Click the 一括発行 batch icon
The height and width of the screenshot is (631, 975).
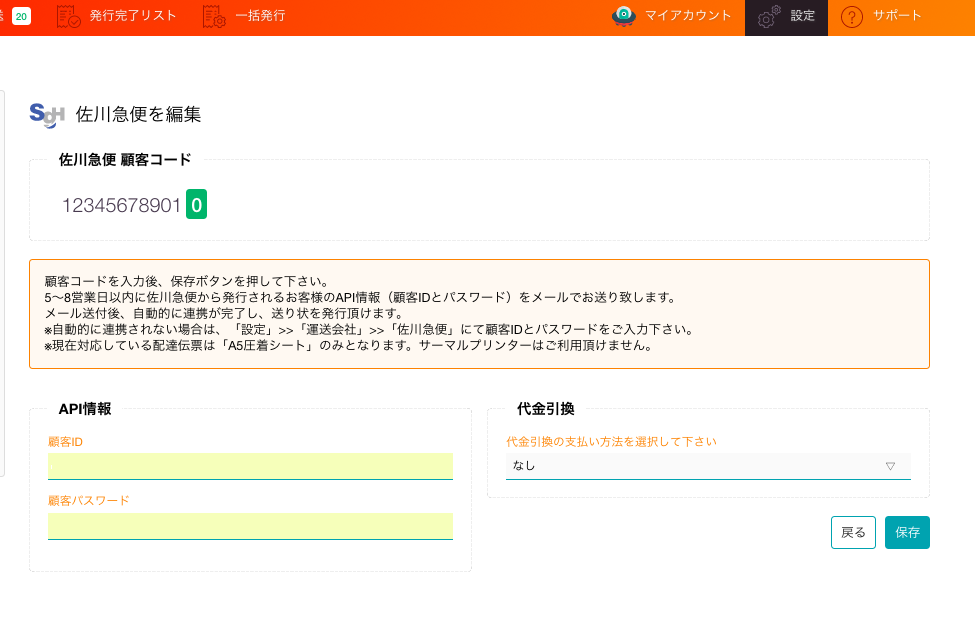pos(214,17)
